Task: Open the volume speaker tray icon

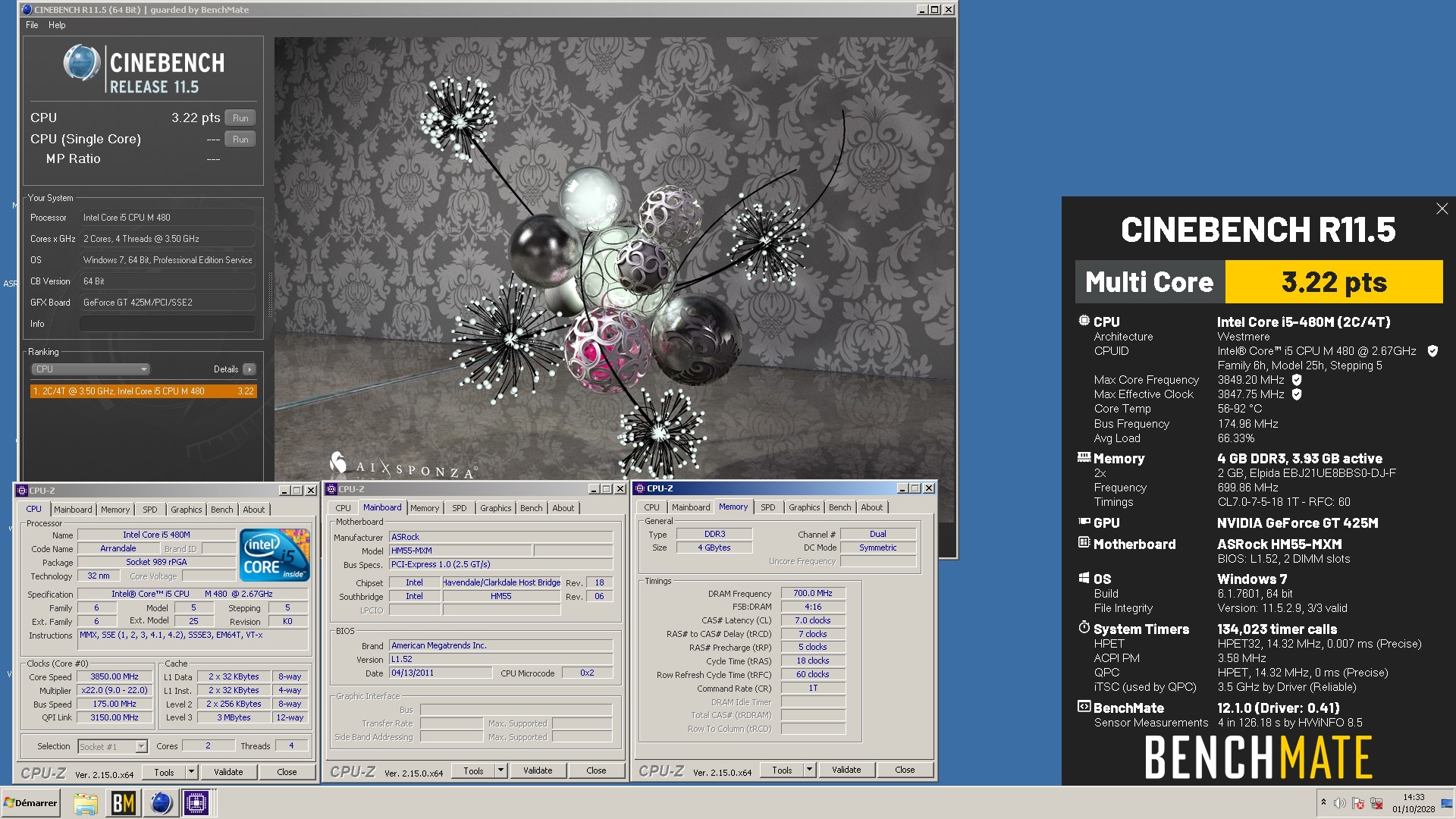Action: click(1340, 803)
